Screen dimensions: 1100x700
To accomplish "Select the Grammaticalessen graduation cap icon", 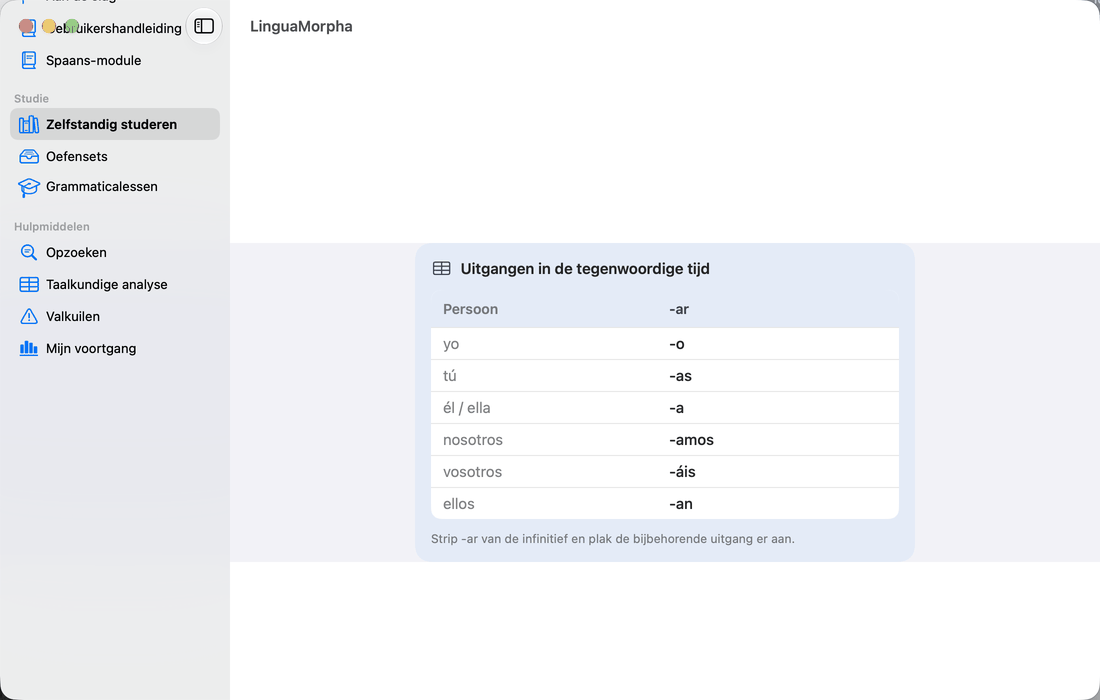I will coord(29,187).
